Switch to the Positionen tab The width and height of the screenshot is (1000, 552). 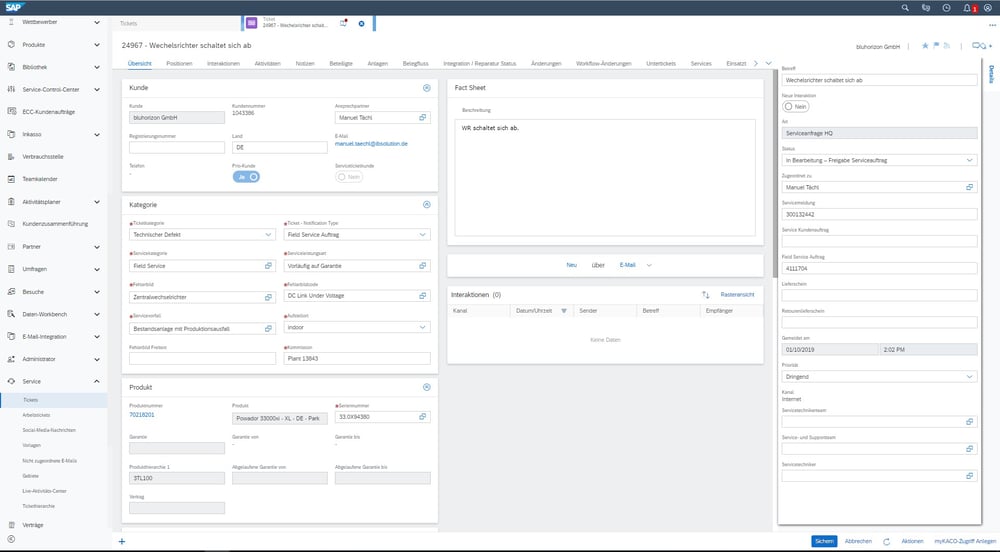tap(179, 64)
